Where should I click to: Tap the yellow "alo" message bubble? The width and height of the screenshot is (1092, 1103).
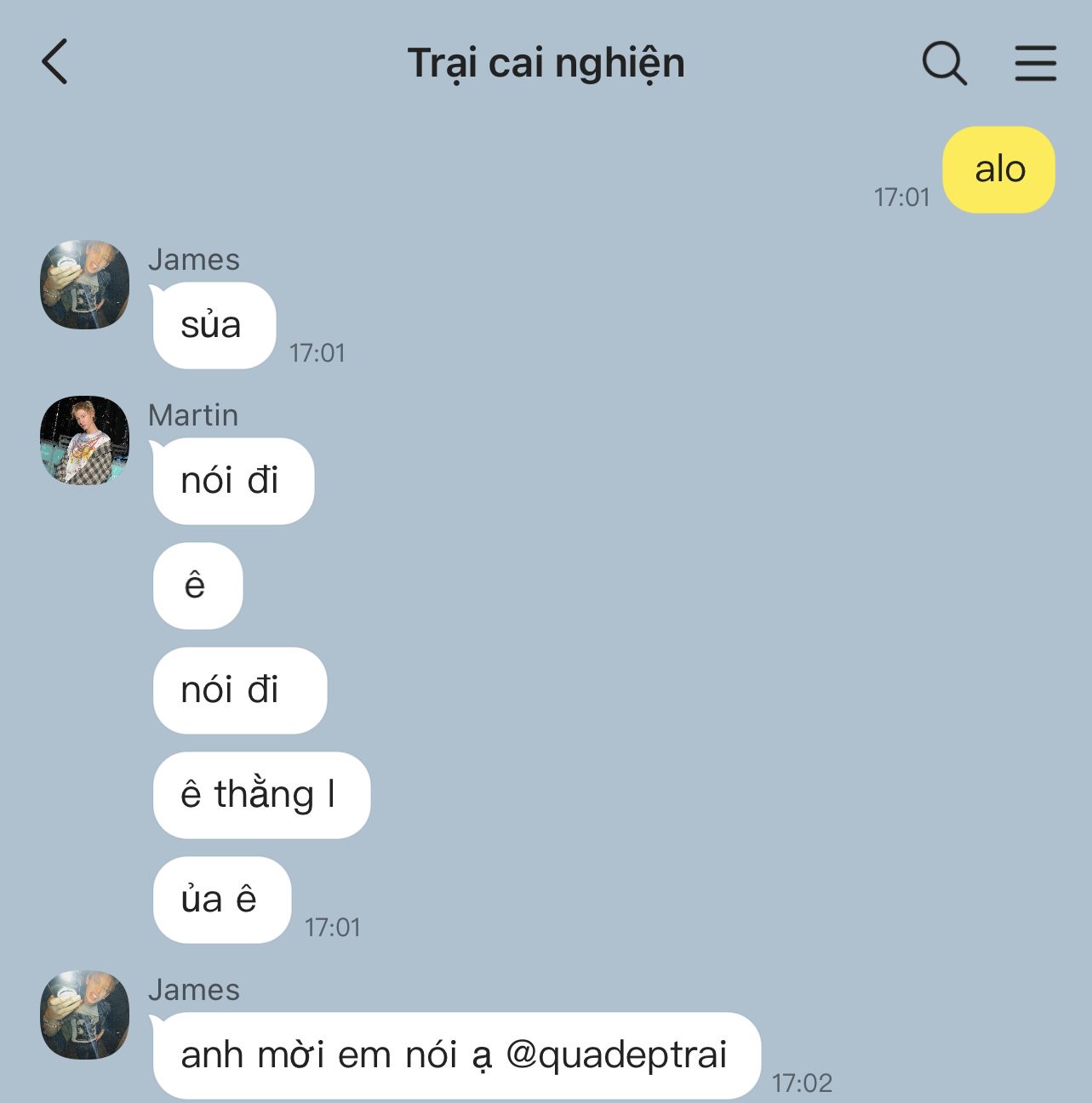tap(998, 169)
